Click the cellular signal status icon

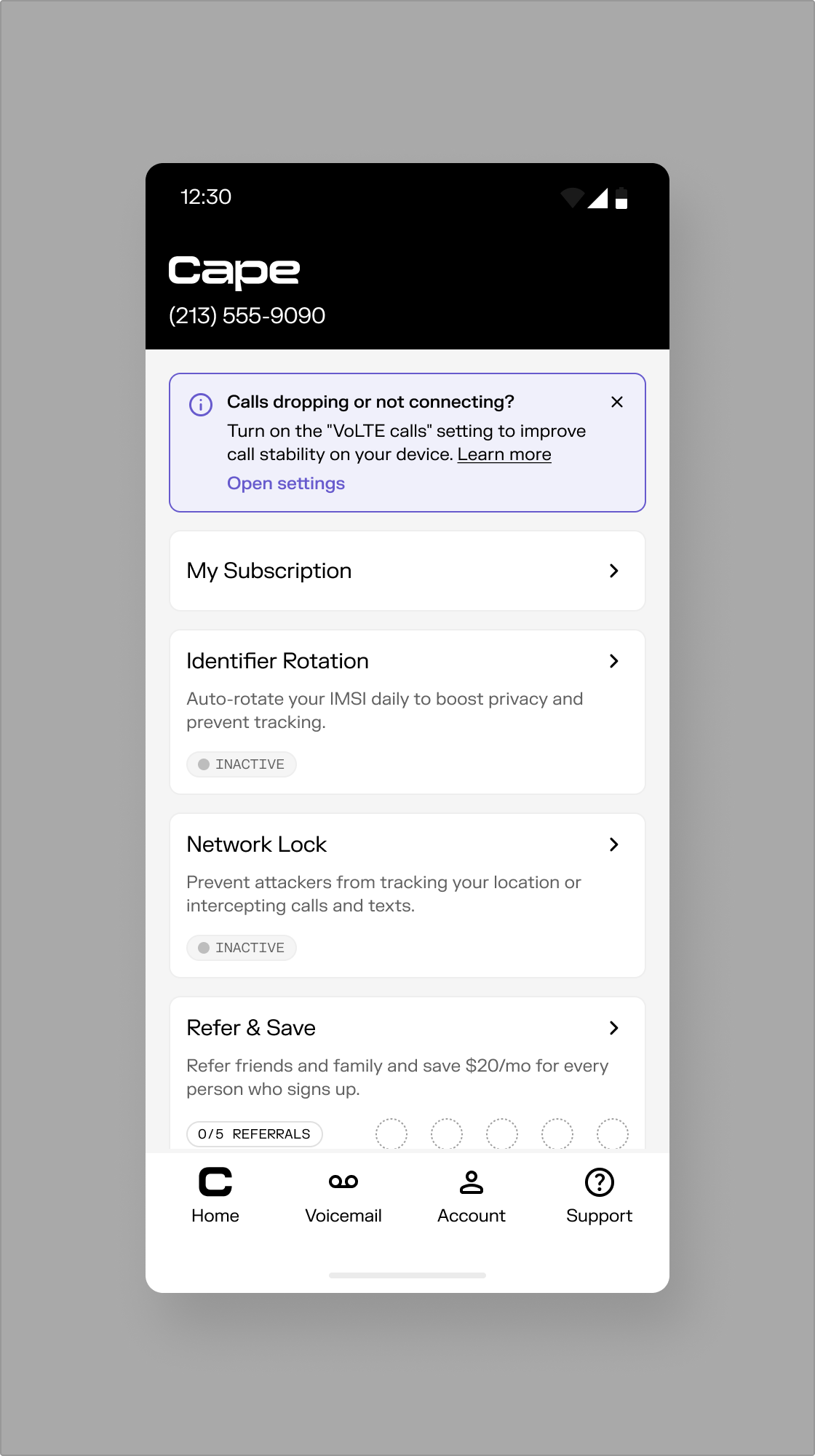pyautogui.click(x=598, y=198)
